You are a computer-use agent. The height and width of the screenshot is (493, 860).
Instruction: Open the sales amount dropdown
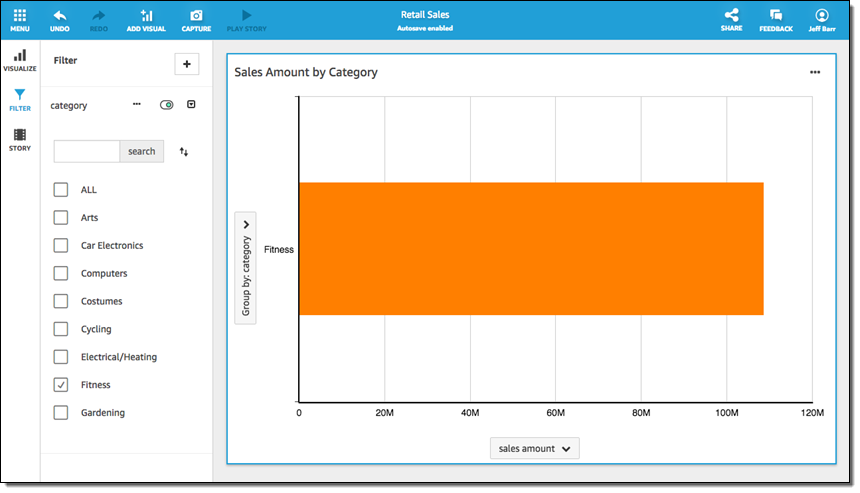(535, 449)
